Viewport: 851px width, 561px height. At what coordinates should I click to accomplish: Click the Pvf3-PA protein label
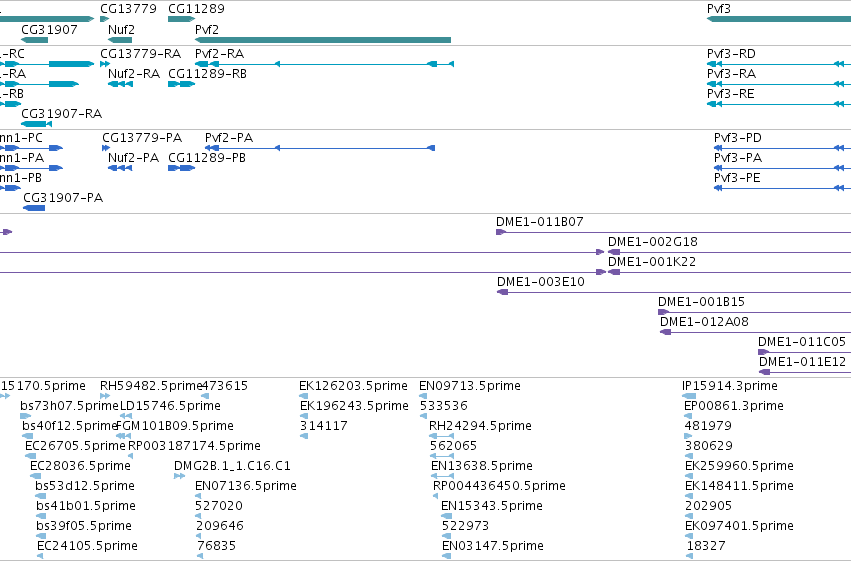[x=738, y=158]
